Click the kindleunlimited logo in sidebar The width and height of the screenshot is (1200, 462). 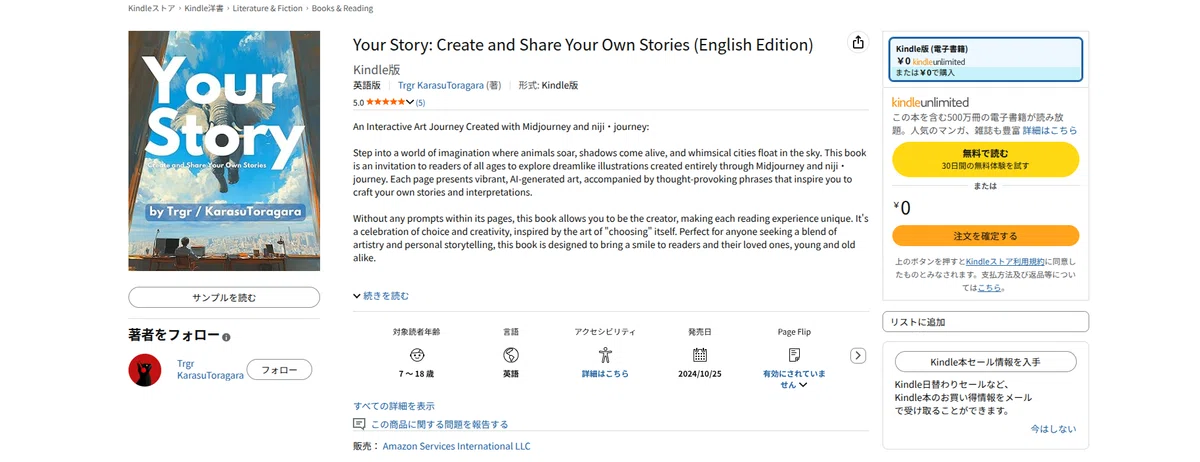(930, 102)
